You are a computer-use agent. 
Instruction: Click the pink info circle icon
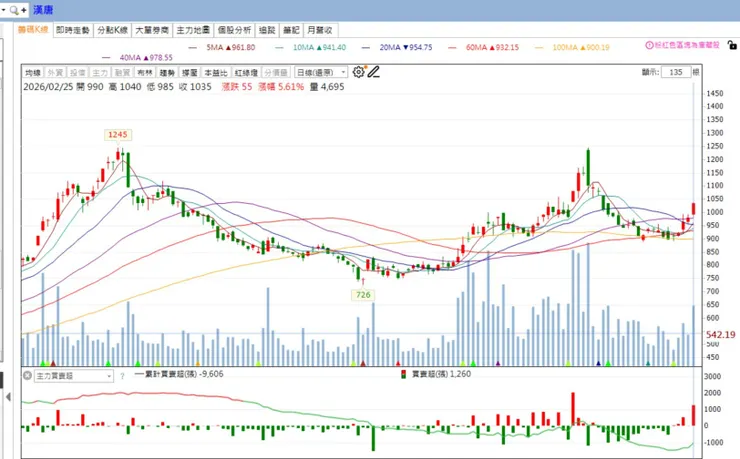point(649,45)
